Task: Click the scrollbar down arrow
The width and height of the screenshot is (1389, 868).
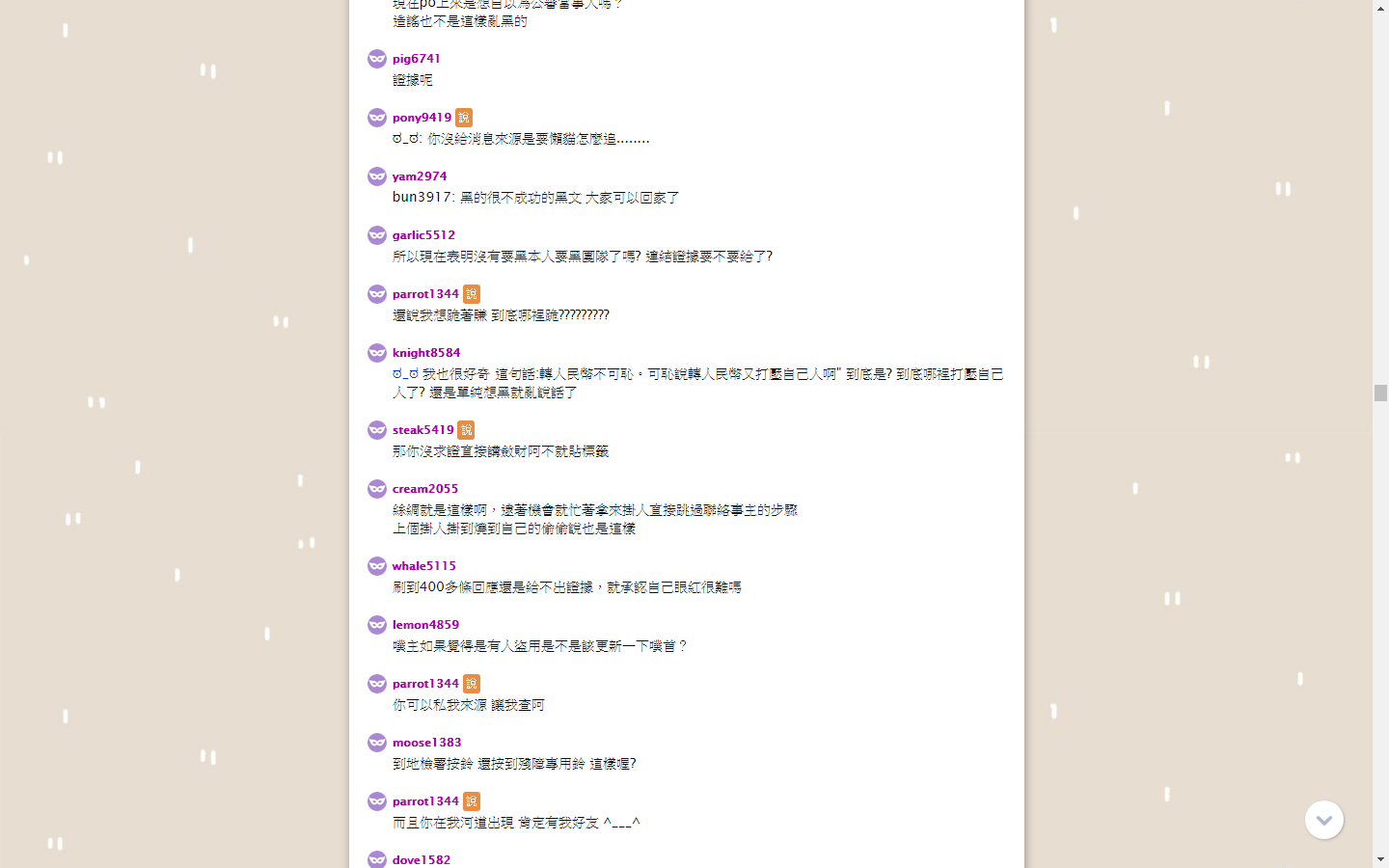Action: 1380,859
